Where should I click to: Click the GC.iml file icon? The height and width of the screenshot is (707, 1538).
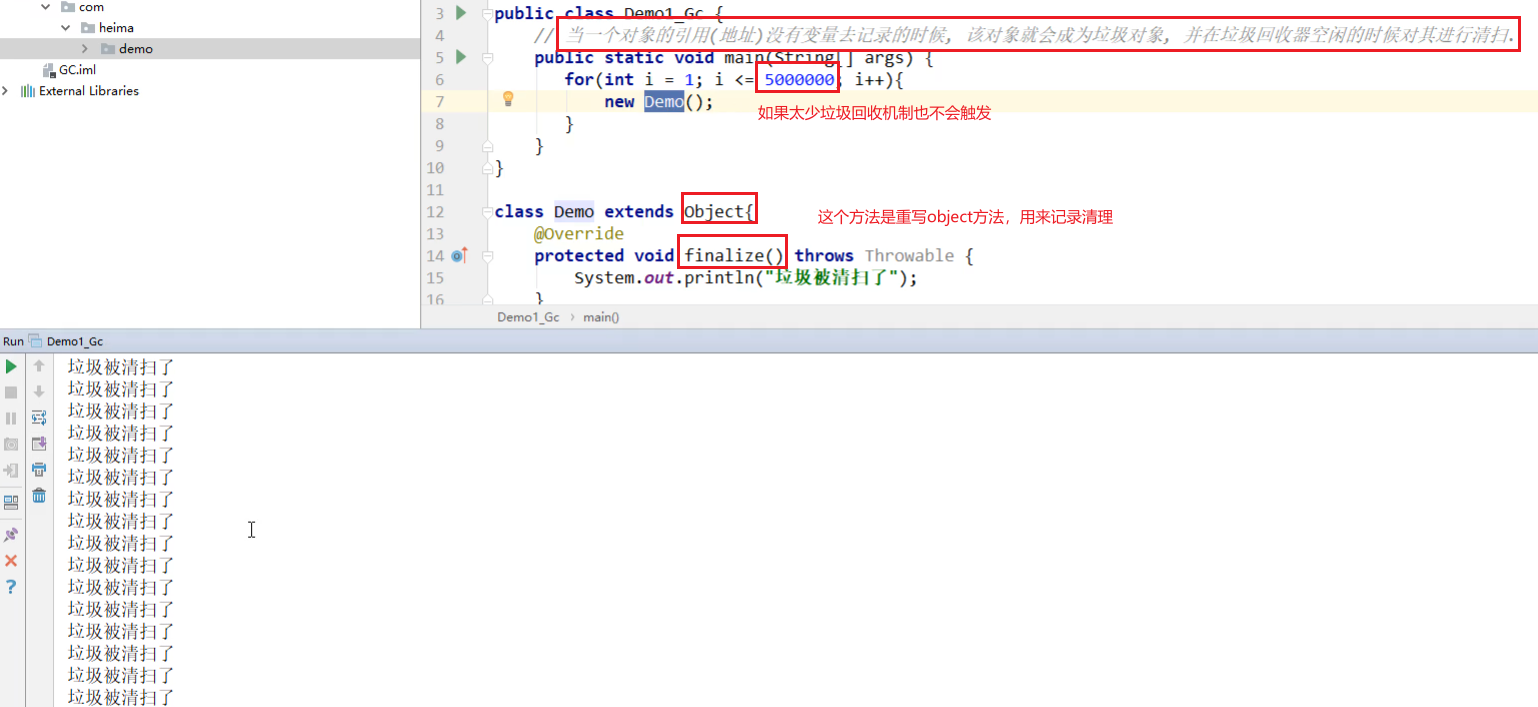(50, 70)
